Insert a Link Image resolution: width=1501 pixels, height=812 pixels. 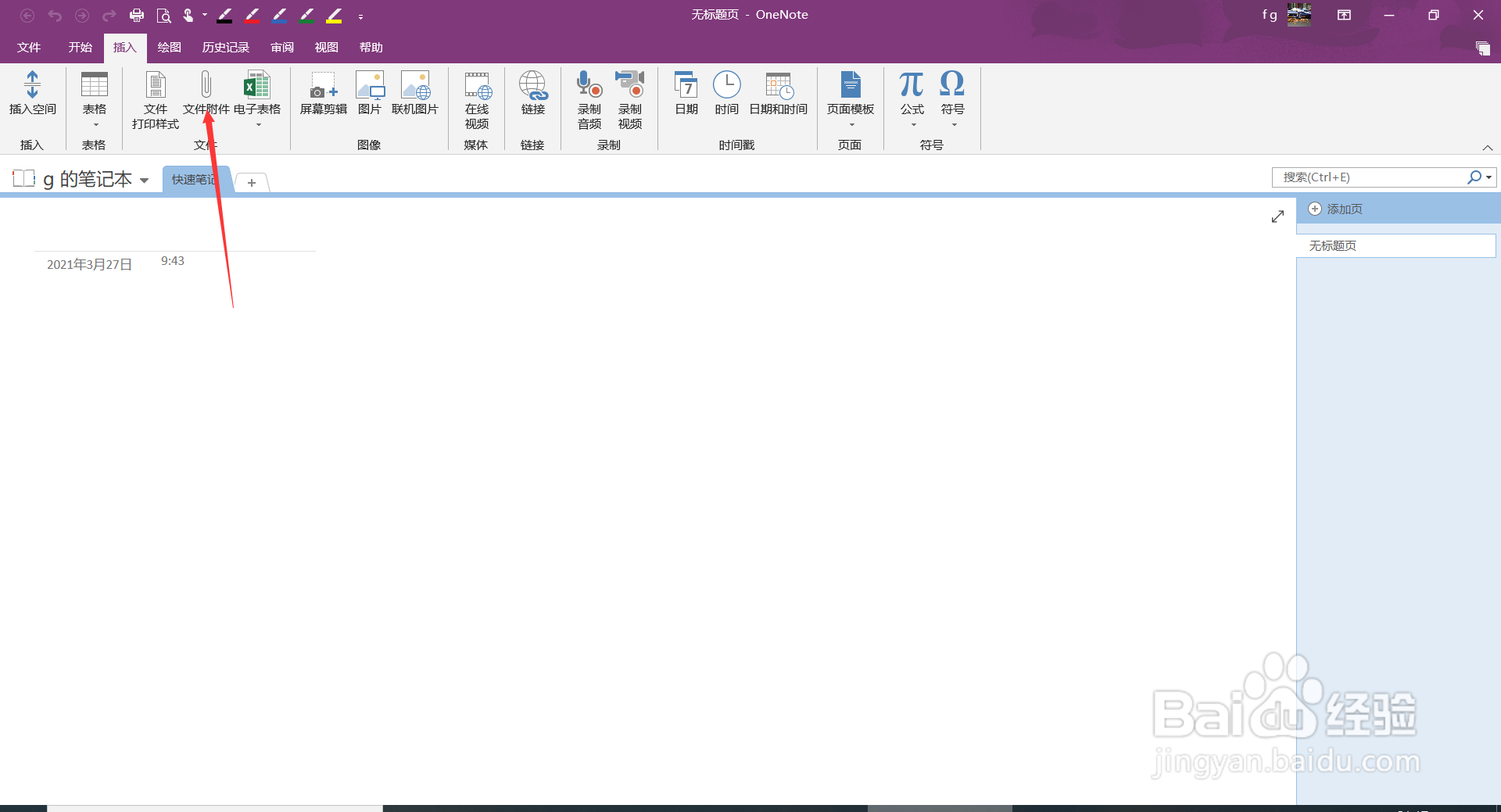point(533,93)
